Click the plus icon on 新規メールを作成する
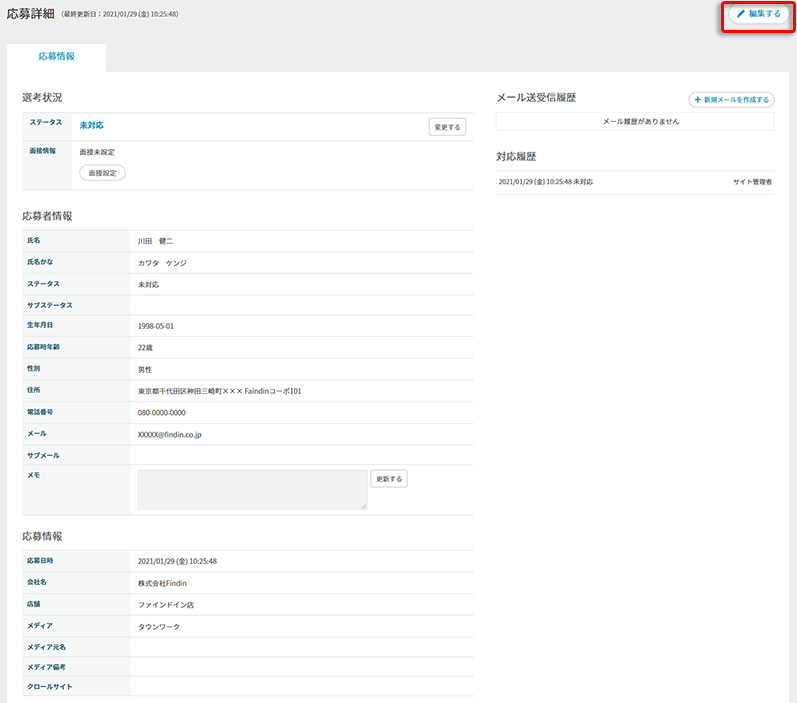 coord(698,100)
